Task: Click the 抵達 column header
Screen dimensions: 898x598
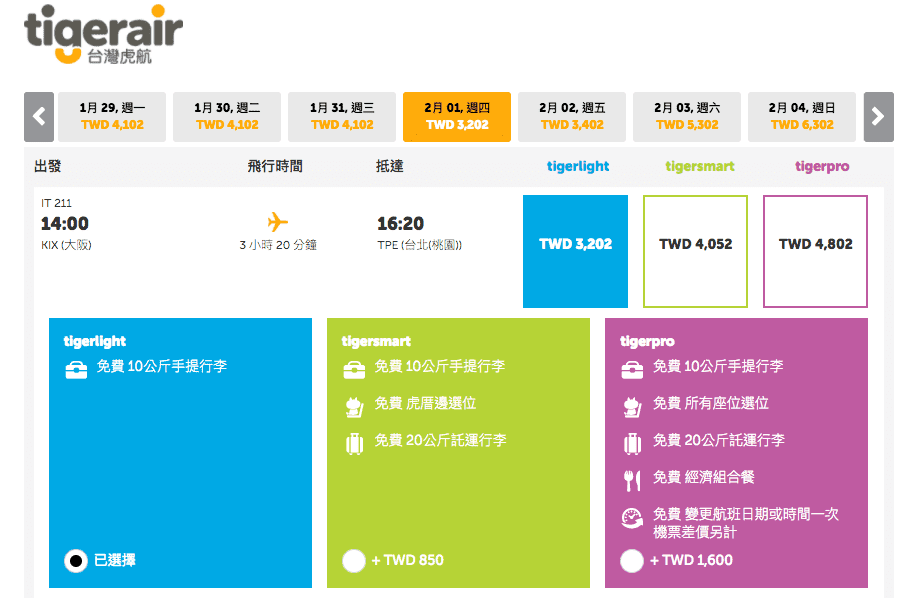Action: [x=389, y=166]
